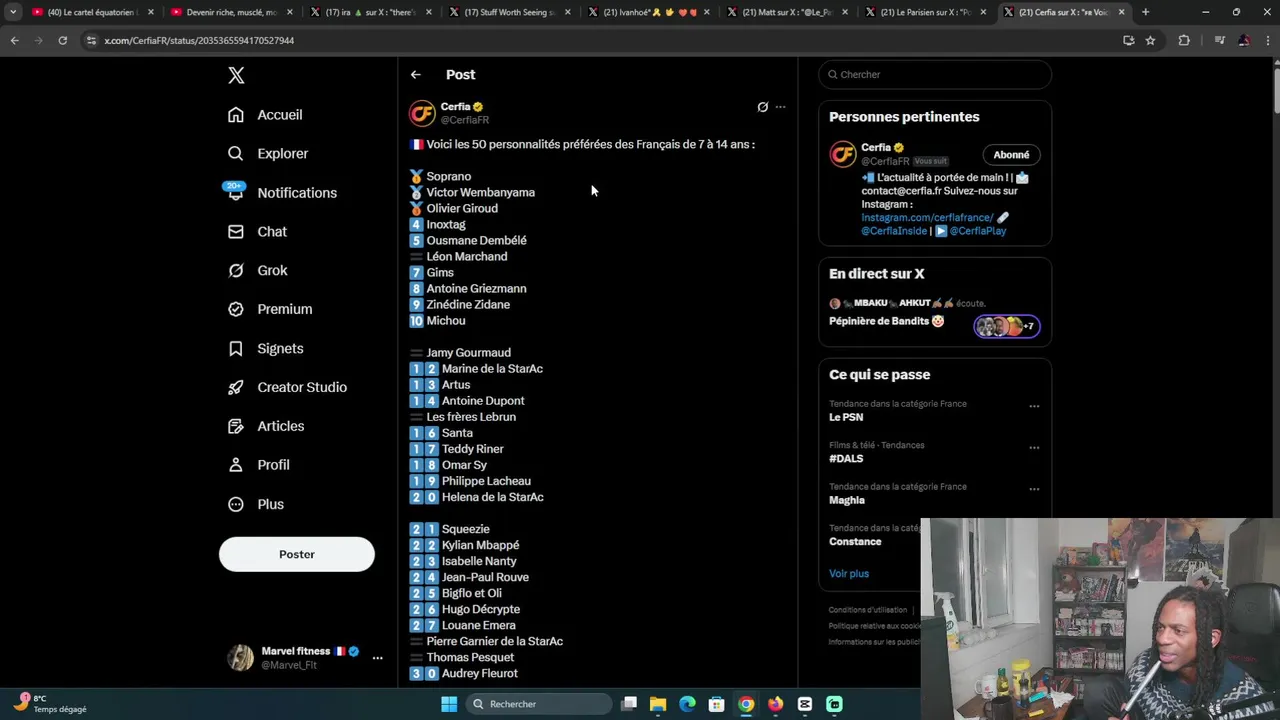Open options for Le PSN trend

tap(1034, 407)
